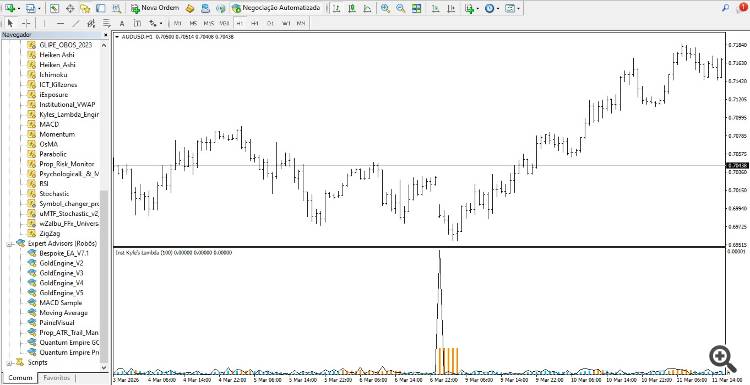750x385 pixels.
Task: Toggle the Navigator star-folder icon
Action: click(x=85, y=8)
